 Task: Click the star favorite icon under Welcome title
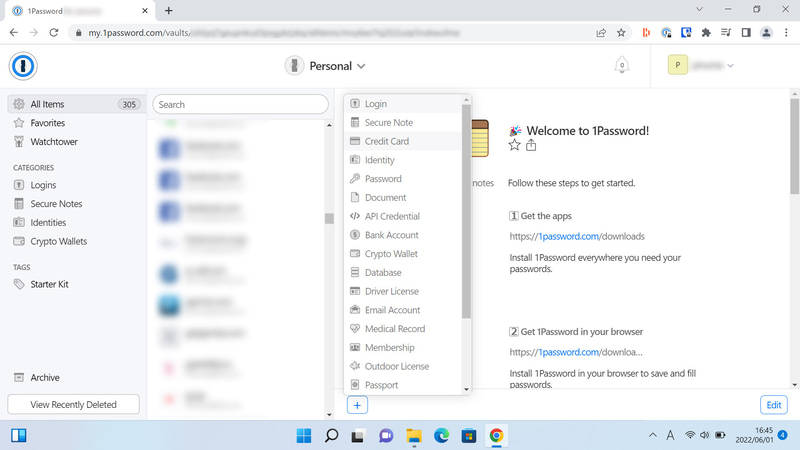click(514, 145)
